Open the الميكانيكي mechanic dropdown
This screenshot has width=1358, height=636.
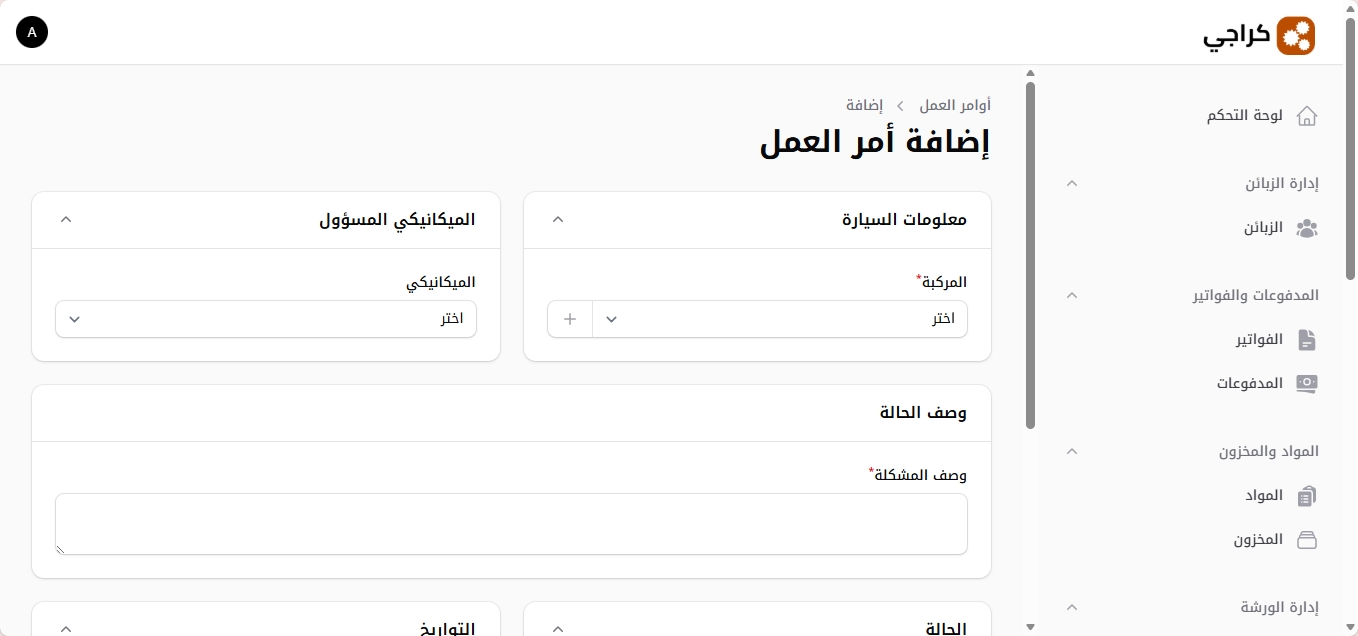click(x=266, y=319)
